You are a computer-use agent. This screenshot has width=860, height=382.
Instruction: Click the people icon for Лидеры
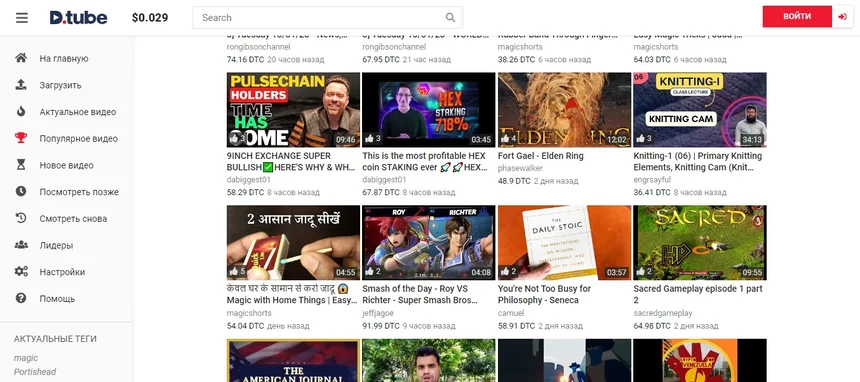click(x=21, y=245)
